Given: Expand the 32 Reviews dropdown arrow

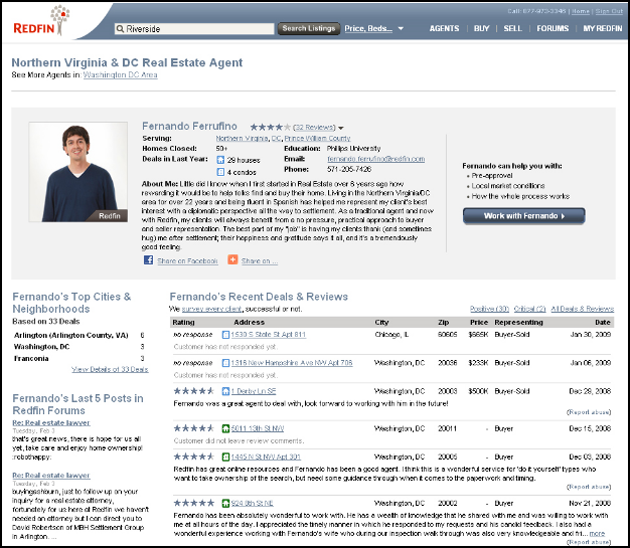Looking at the screenshot, I should pyautogui.click(x=341, y=128).
